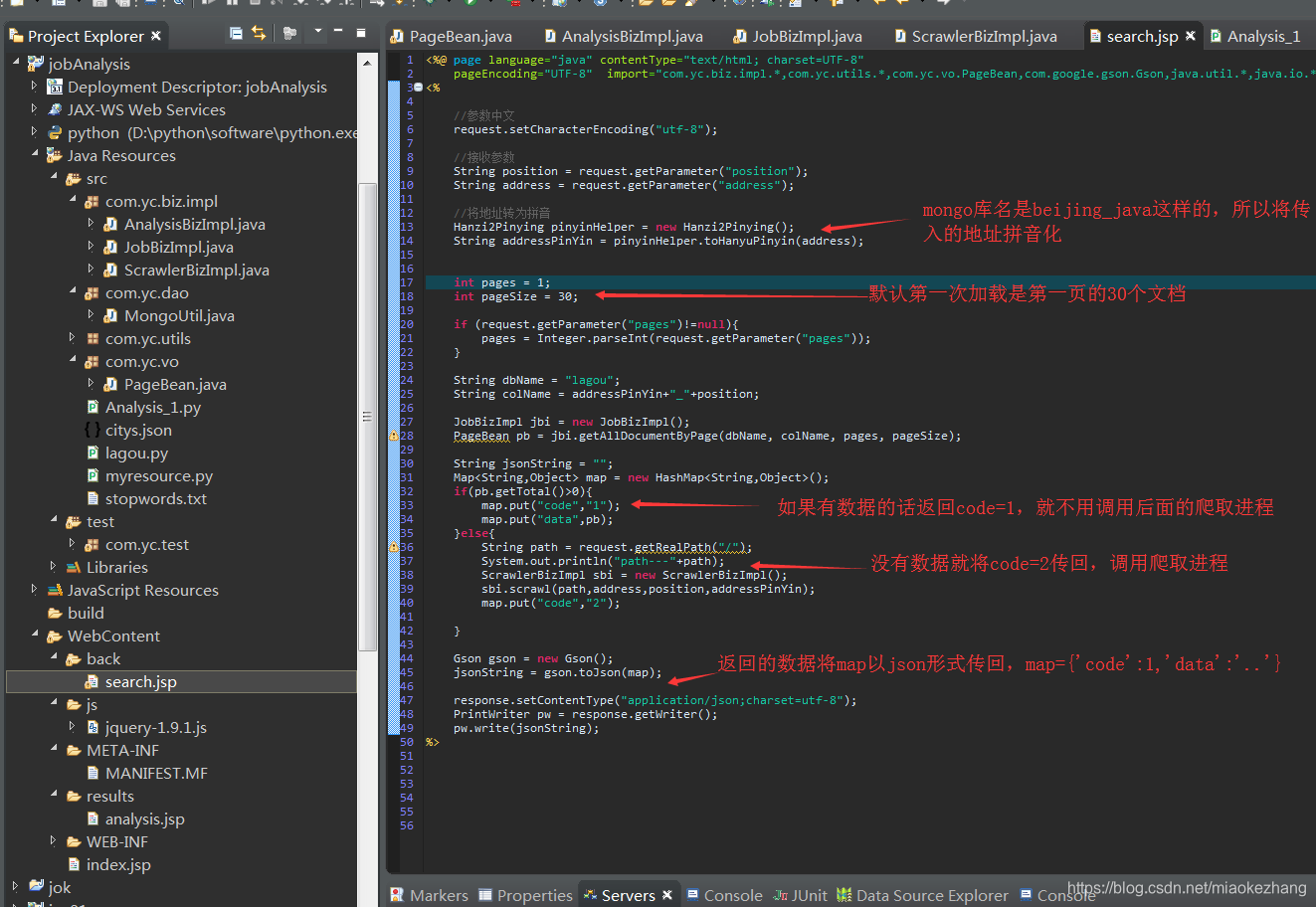1316x907 pixels.
Task: Select the test source folder label
Action: (100, 521)
